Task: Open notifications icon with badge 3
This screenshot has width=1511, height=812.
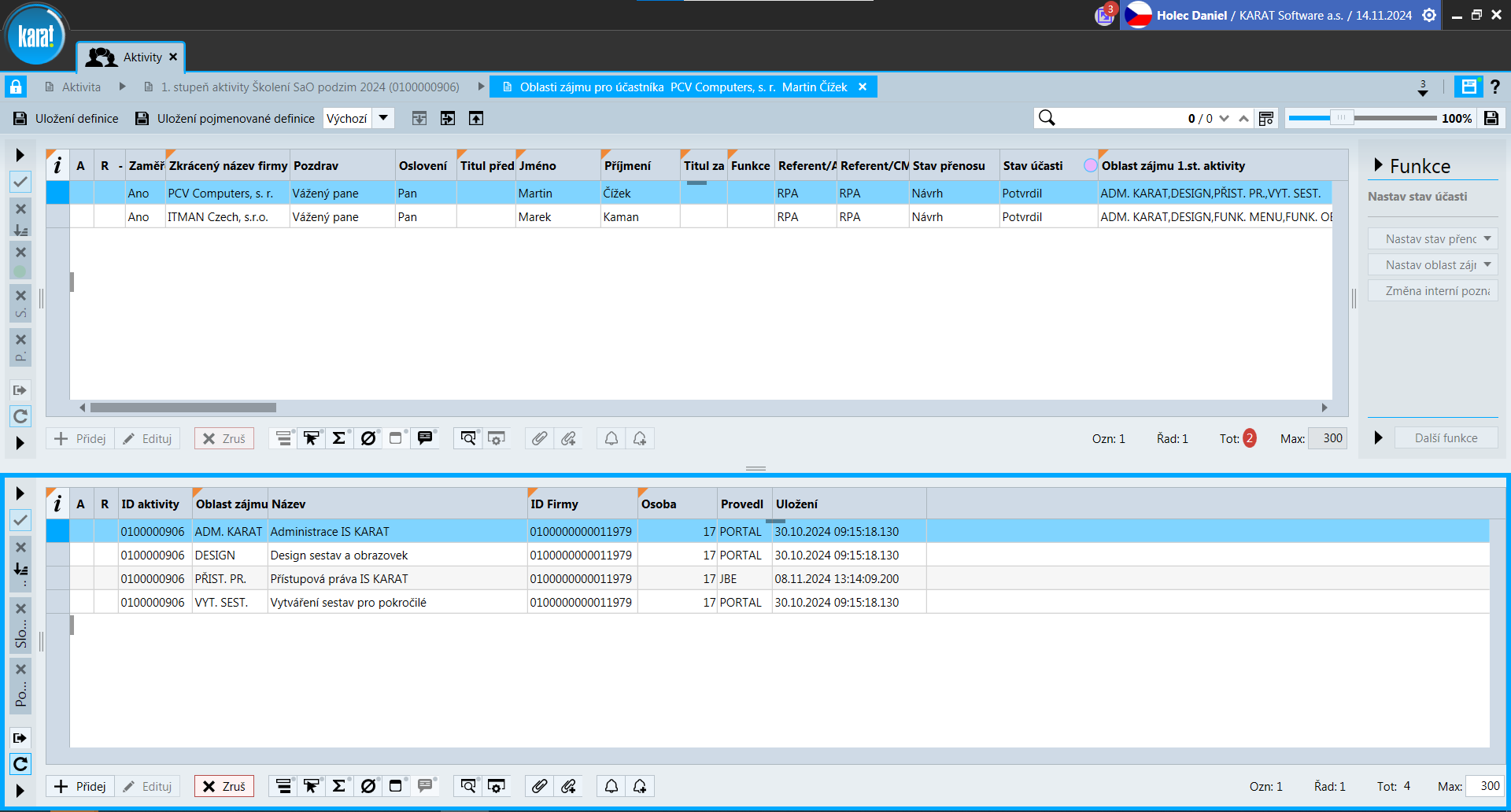Action: click(1105, 15)
